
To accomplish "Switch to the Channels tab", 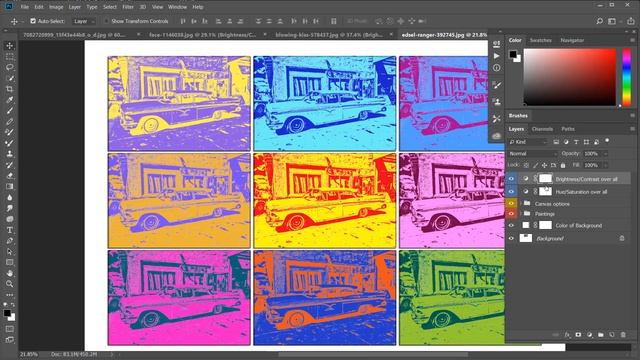I will [x=542, y=129].
